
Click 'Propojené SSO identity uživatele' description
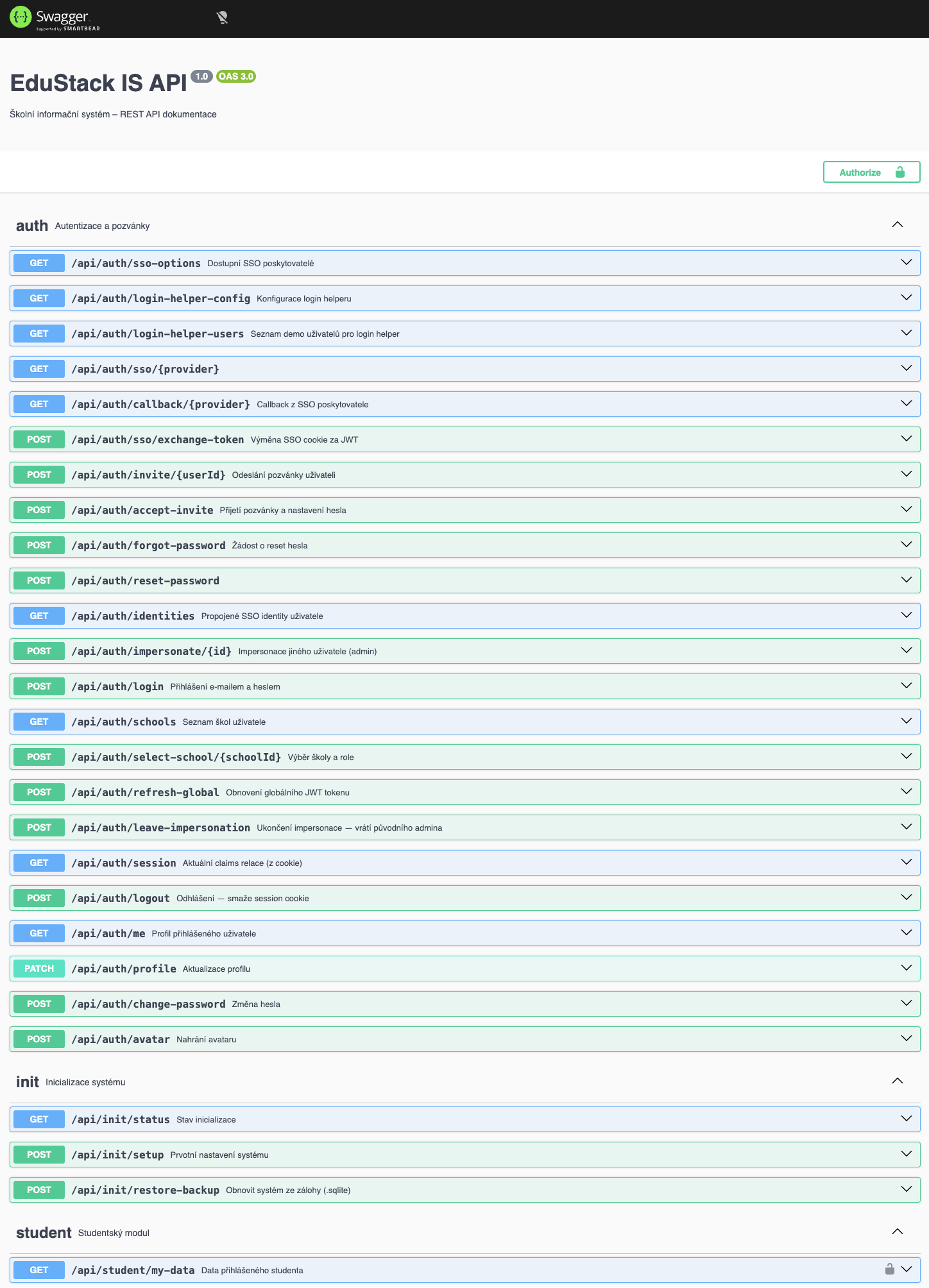click(262, 616)
